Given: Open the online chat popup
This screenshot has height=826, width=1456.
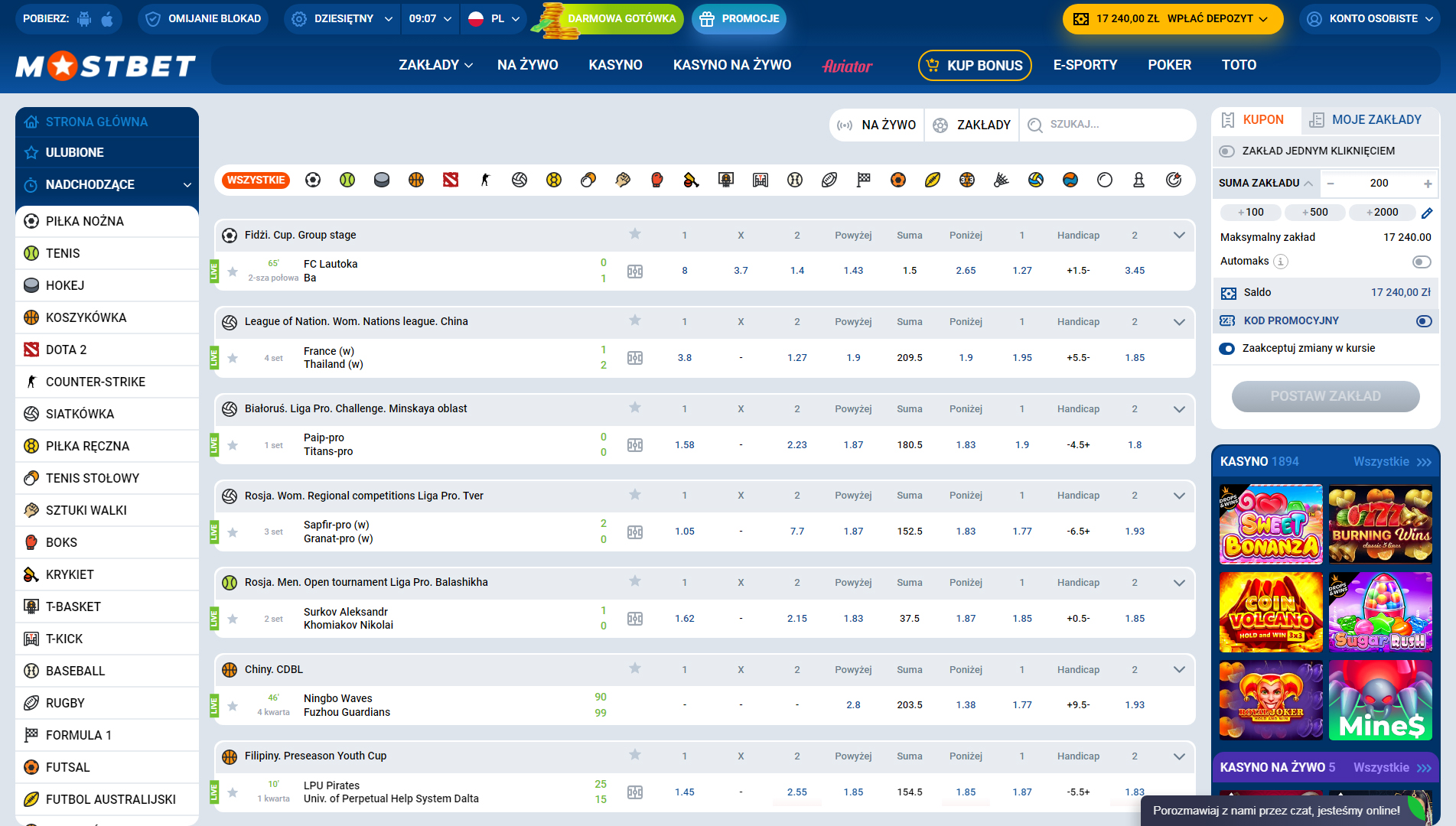Looking at the screenshot, I should (x=1285, y=811).
